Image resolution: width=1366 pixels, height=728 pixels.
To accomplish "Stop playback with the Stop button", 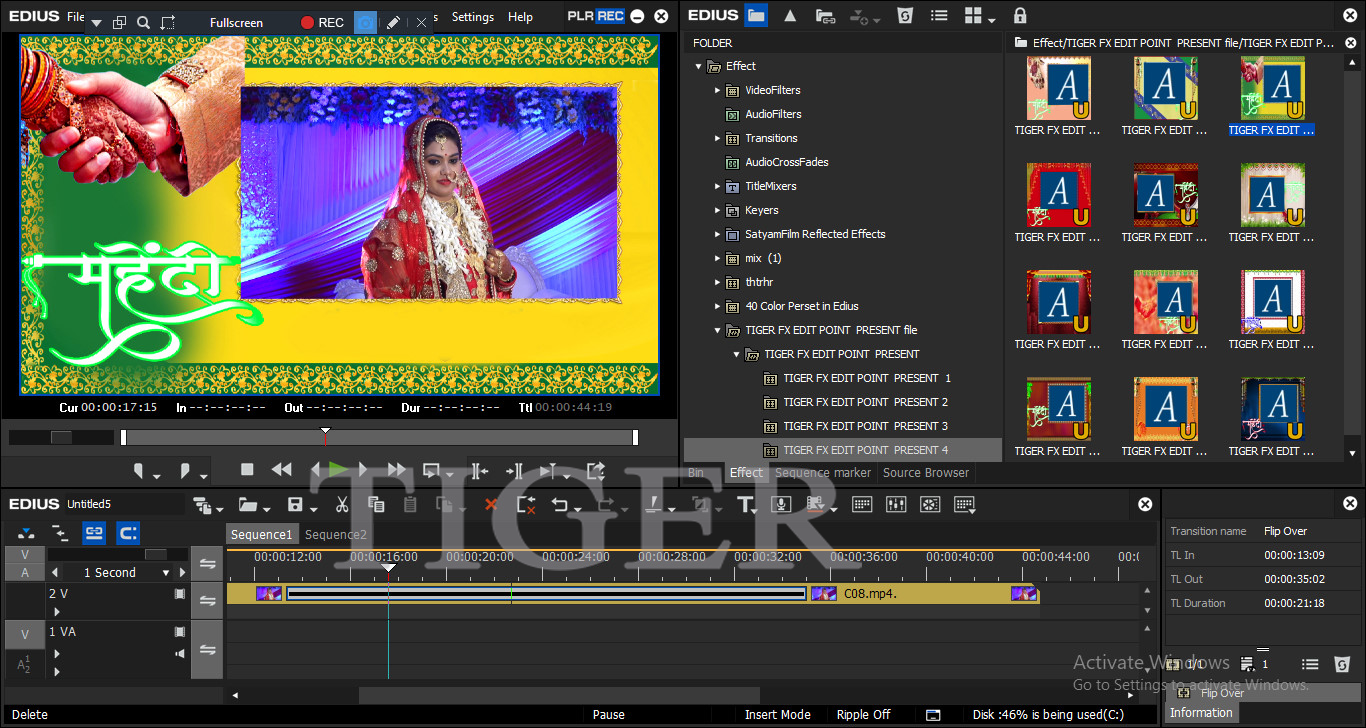I will [x=247, y=470].
